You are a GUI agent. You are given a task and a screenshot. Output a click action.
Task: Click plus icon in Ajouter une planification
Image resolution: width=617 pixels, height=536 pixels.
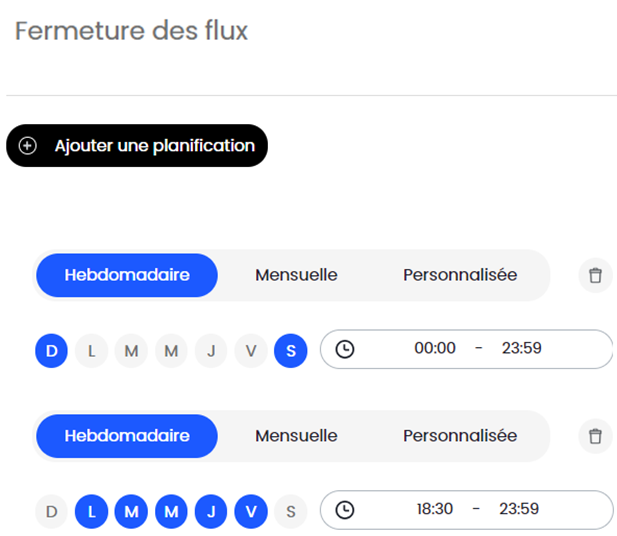28,146
